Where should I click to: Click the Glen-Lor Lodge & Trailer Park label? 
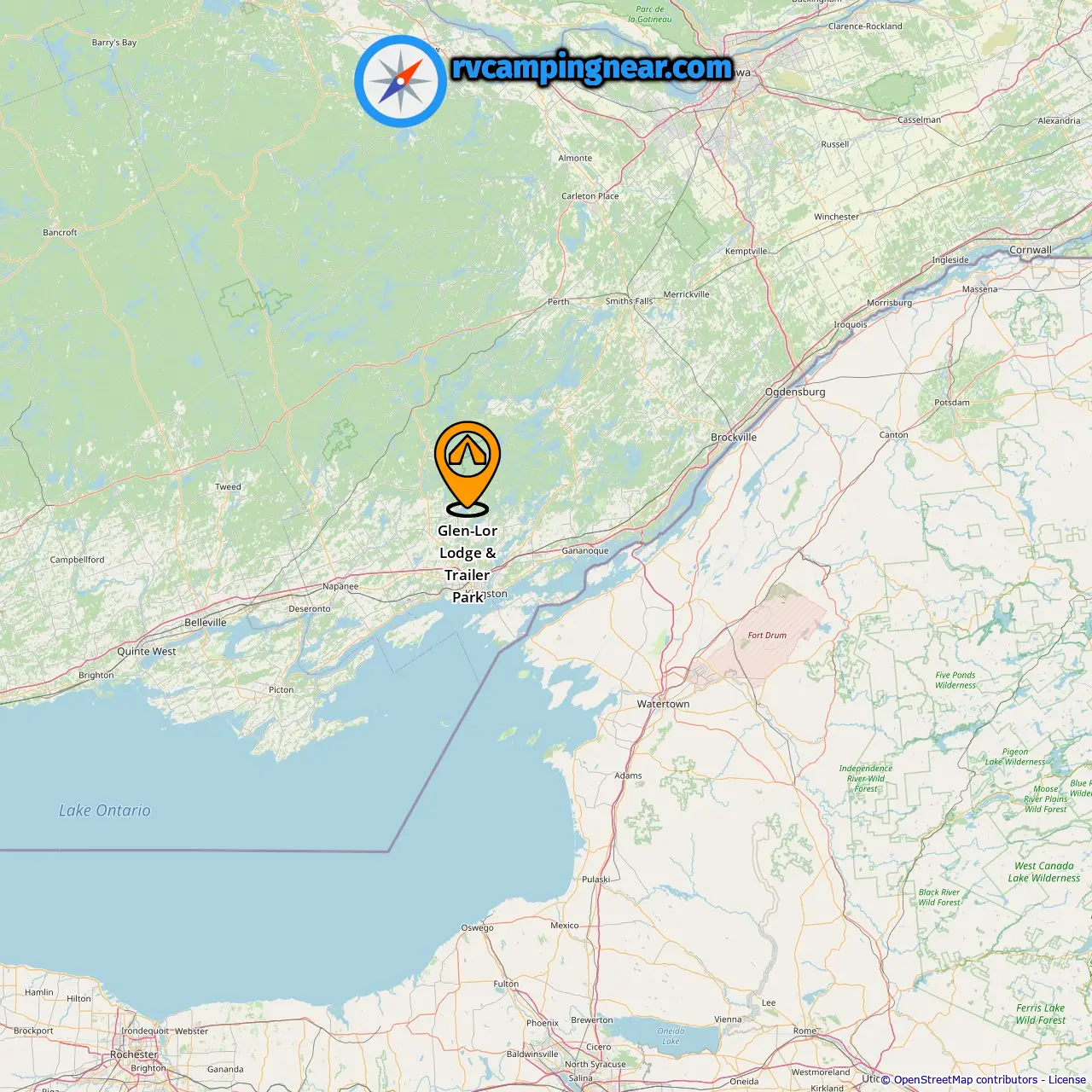pos(468,564)
